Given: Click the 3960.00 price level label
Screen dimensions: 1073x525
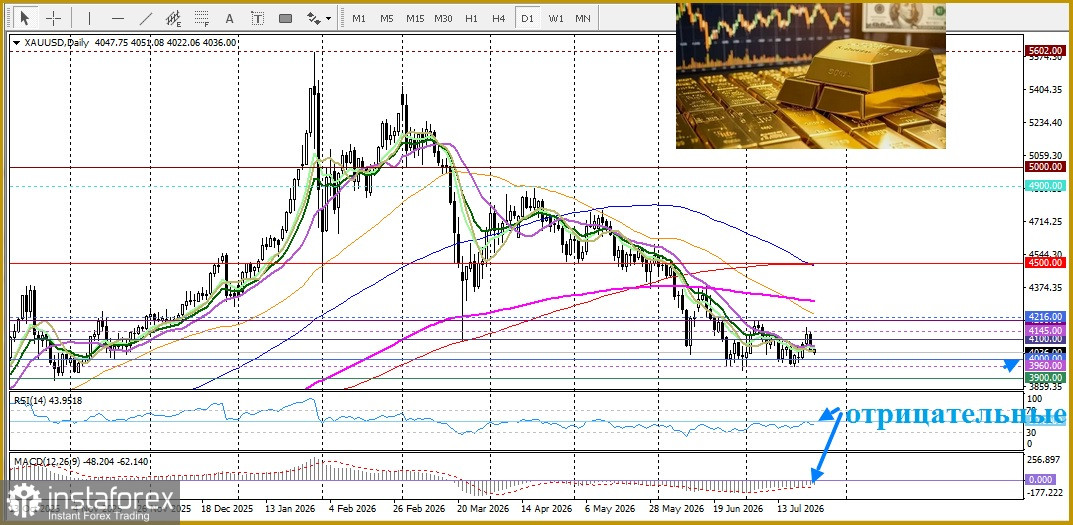Looking at the screenshot, I should pyautogui.click(x=1046, y=366).
